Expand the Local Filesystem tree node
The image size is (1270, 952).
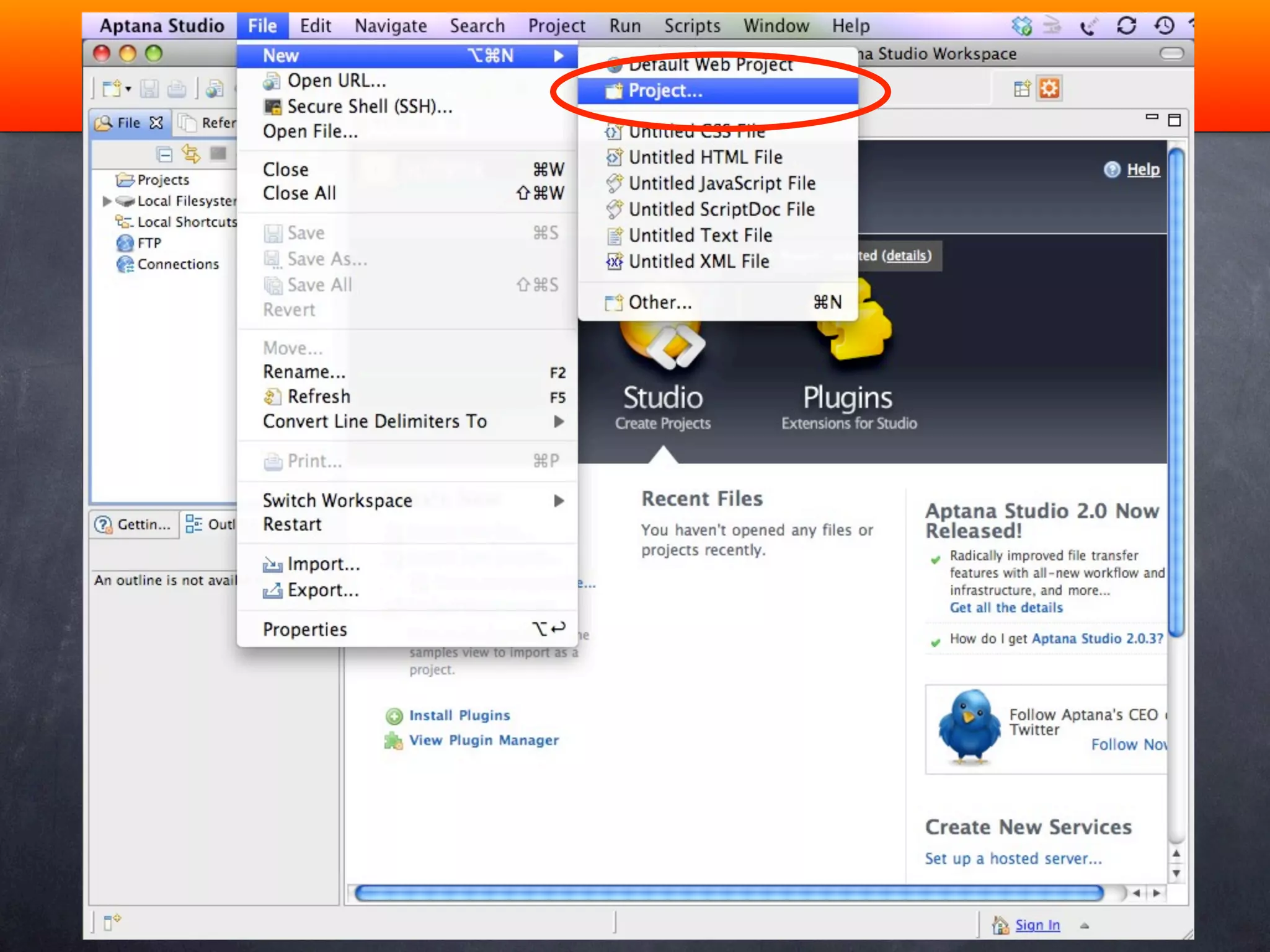(x=107, y=201)
